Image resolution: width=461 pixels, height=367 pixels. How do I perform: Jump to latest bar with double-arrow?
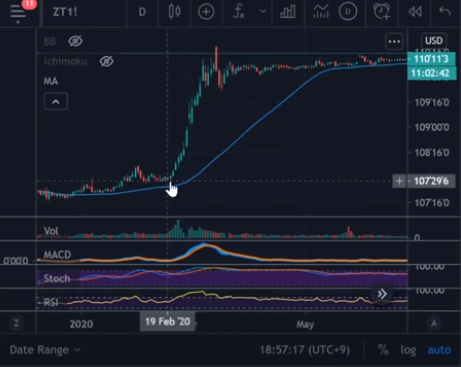pyautogui.click(x=382, y=294)
